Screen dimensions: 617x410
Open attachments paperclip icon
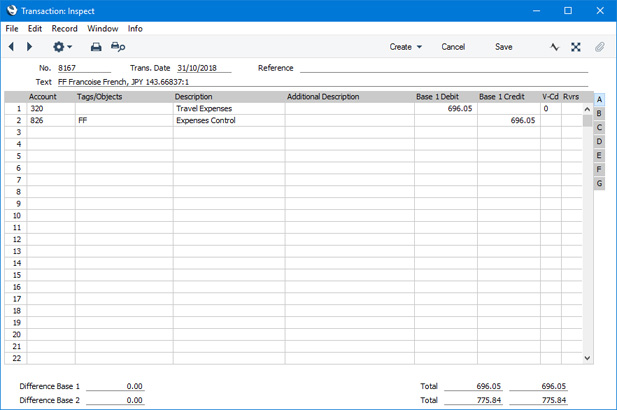point(600,47)
